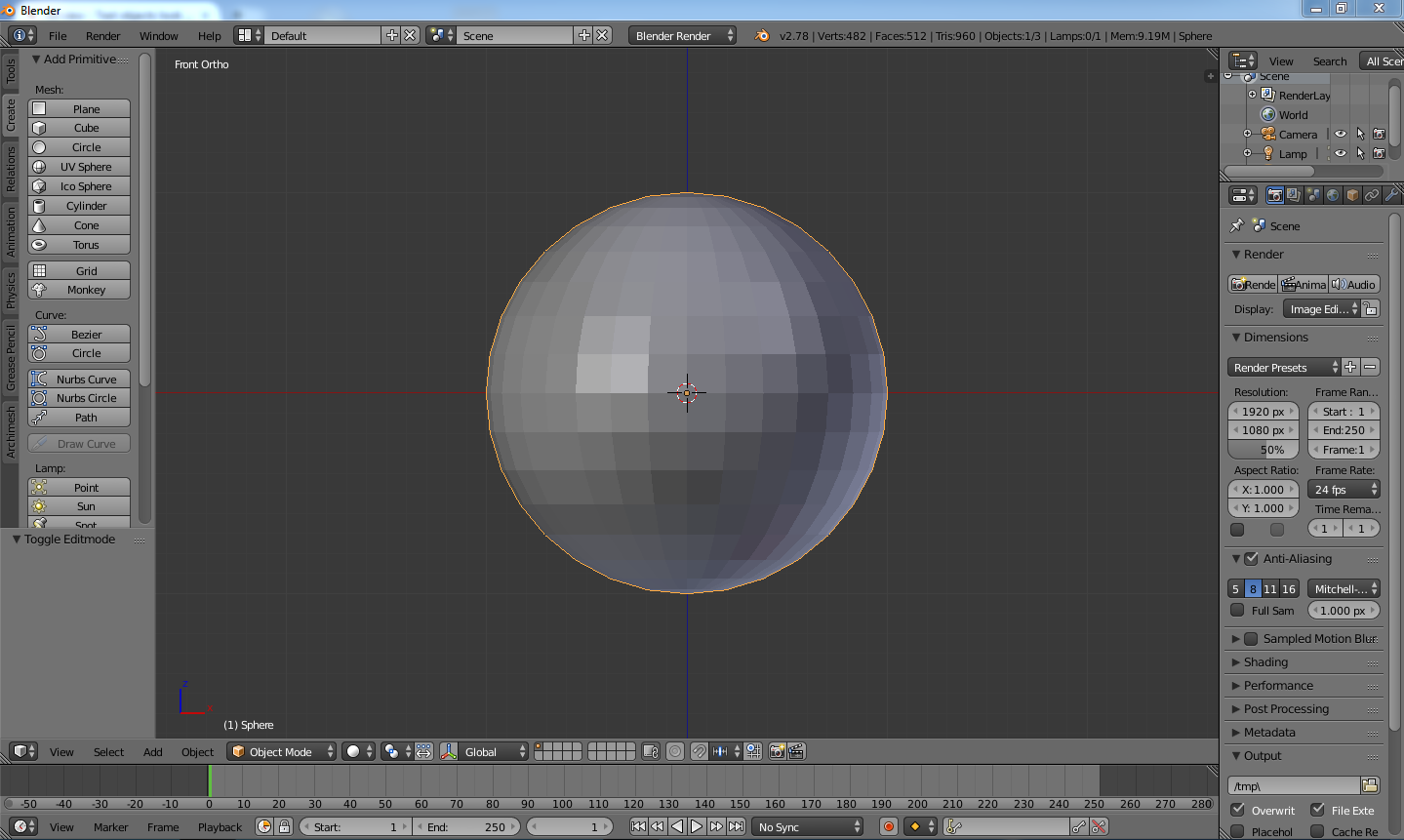1404x840 pixels.
Task: Open the World properties tab globe icon
Action: [x=1333, y=195]
